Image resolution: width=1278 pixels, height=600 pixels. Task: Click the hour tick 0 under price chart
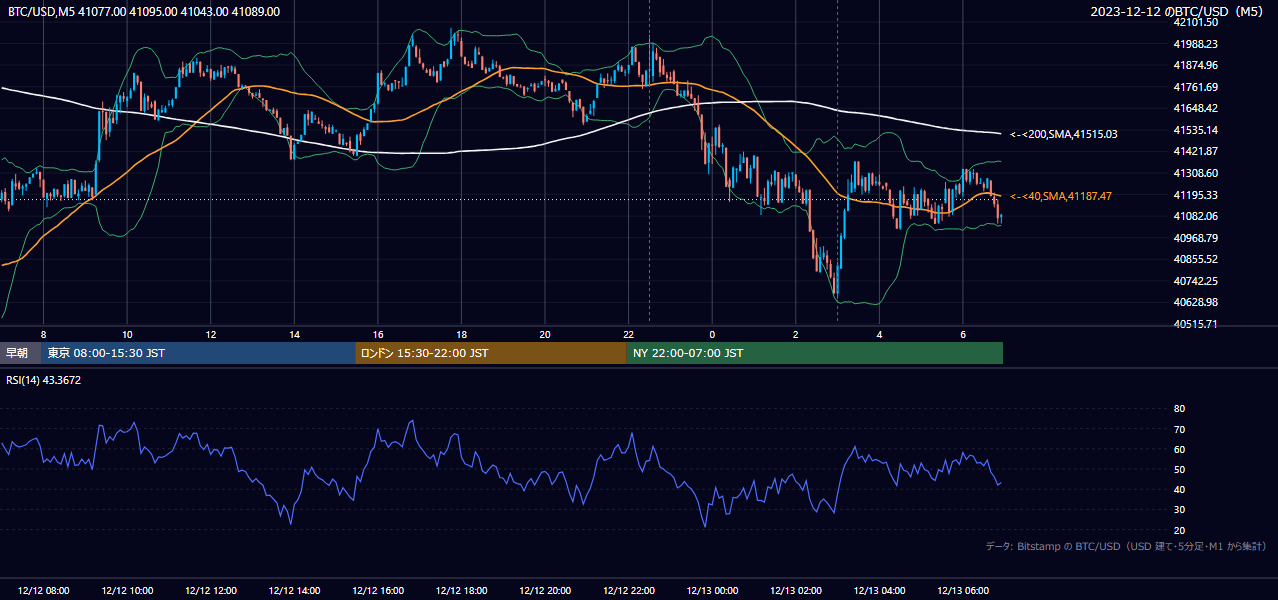coord(712,333)
